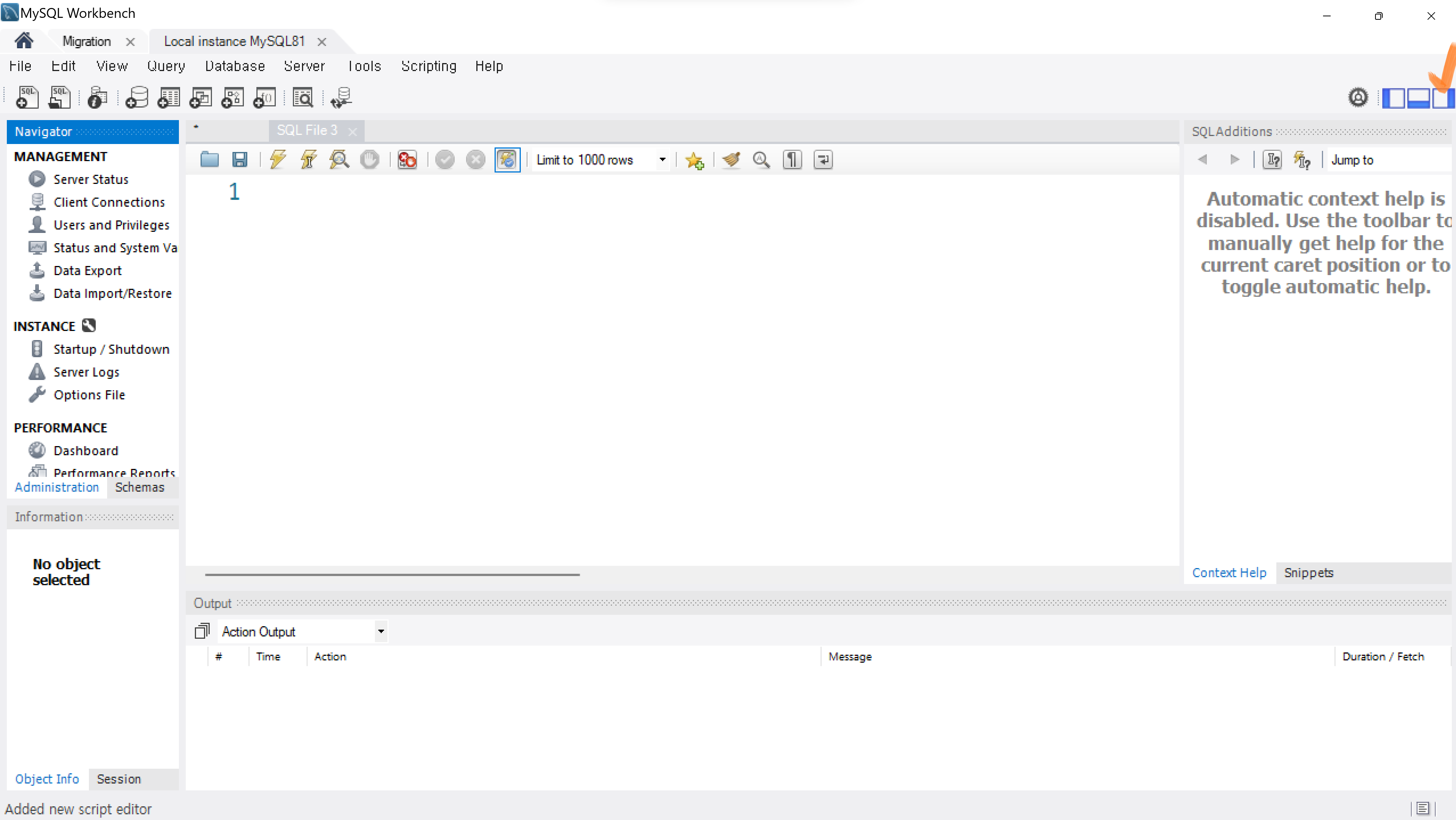
Task: Click Explain query plan magnifier icon
Action: (339, 160)
